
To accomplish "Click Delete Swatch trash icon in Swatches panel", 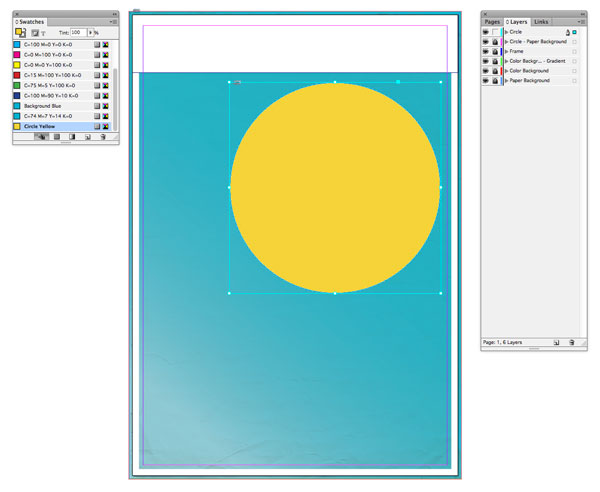I will pos(103,137).
